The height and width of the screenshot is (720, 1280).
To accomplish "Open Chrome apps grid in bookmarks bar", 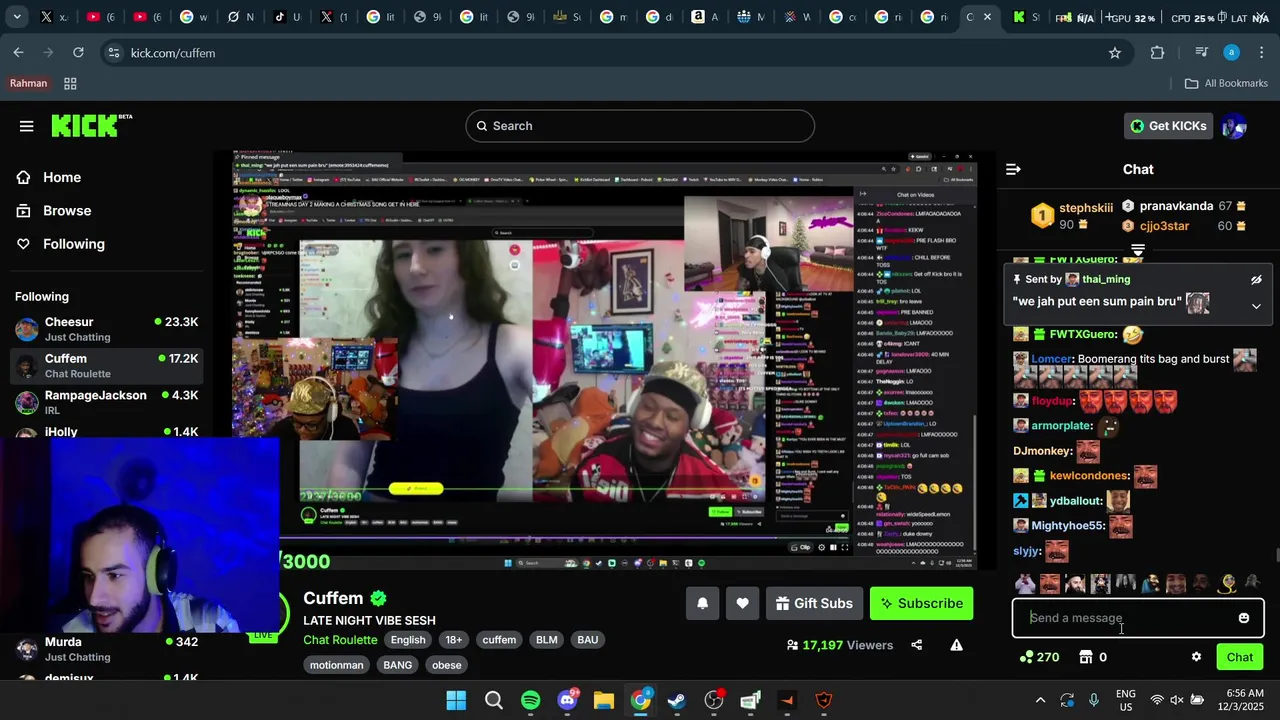I will (70, 84).
